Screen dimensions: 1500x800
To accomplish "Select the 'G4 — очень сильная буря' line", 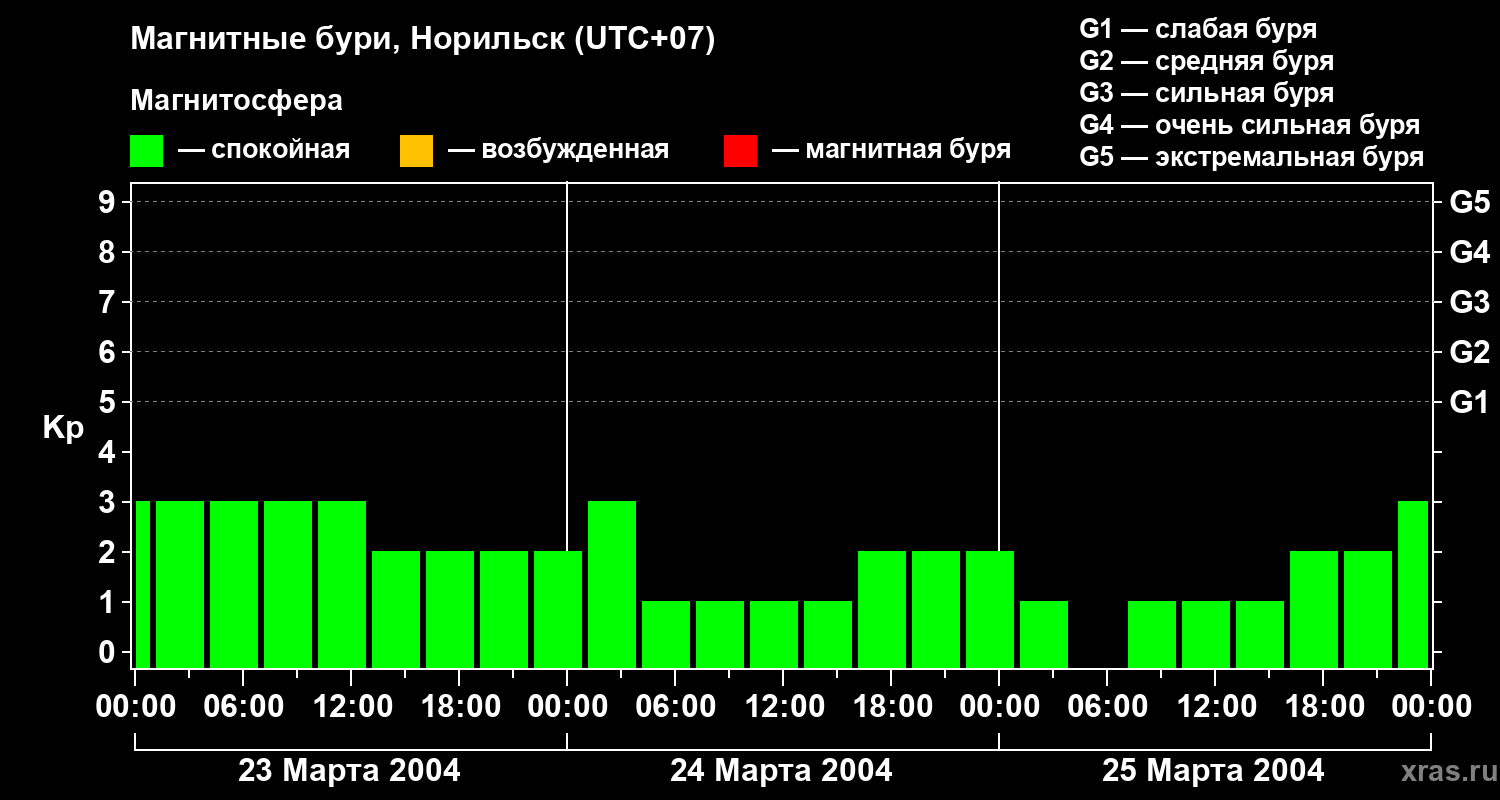I will (1250, 125).
